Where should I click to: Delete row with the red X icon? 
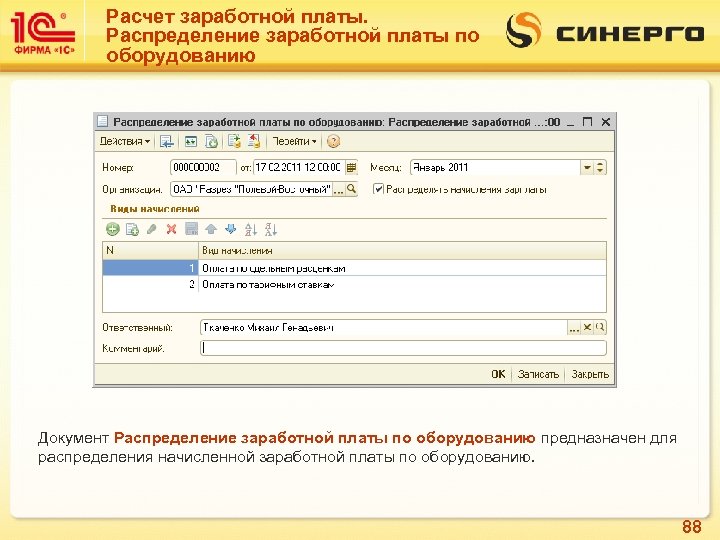pyautogui.click(x=171, y=229)
